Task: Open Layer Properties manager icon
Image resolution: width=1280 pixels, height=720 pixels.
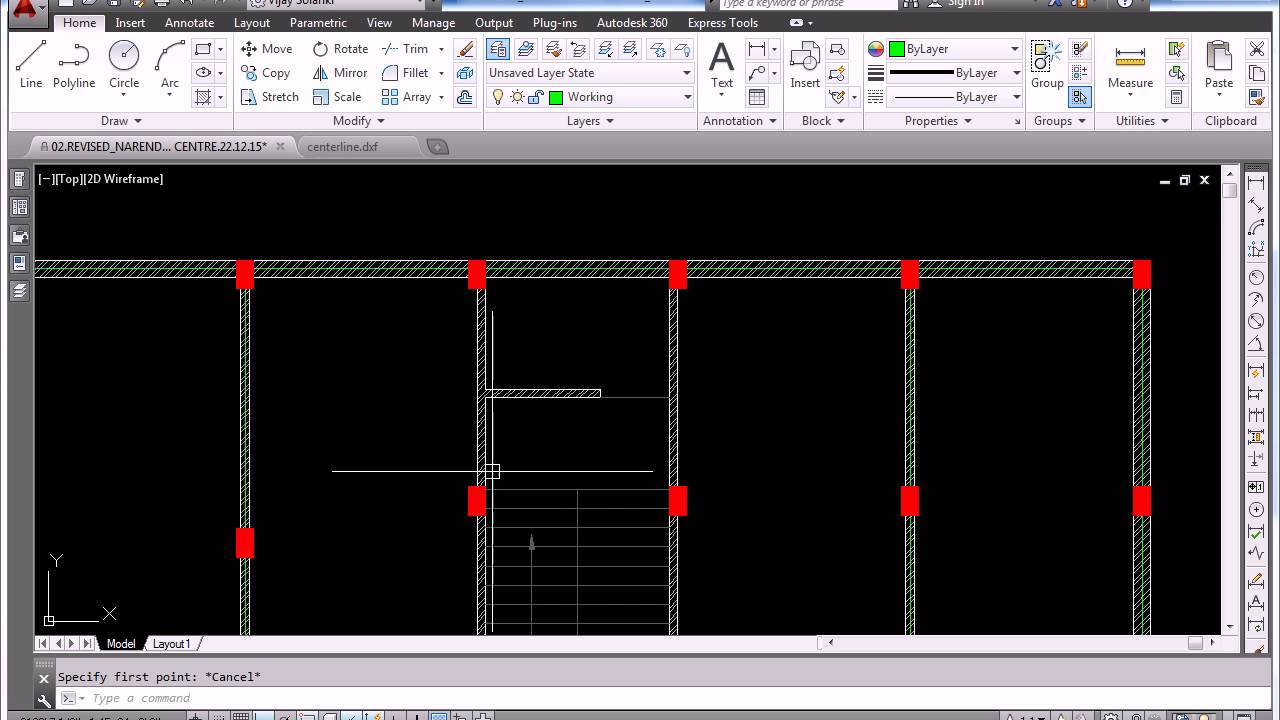Action: (x=497, y=48)
